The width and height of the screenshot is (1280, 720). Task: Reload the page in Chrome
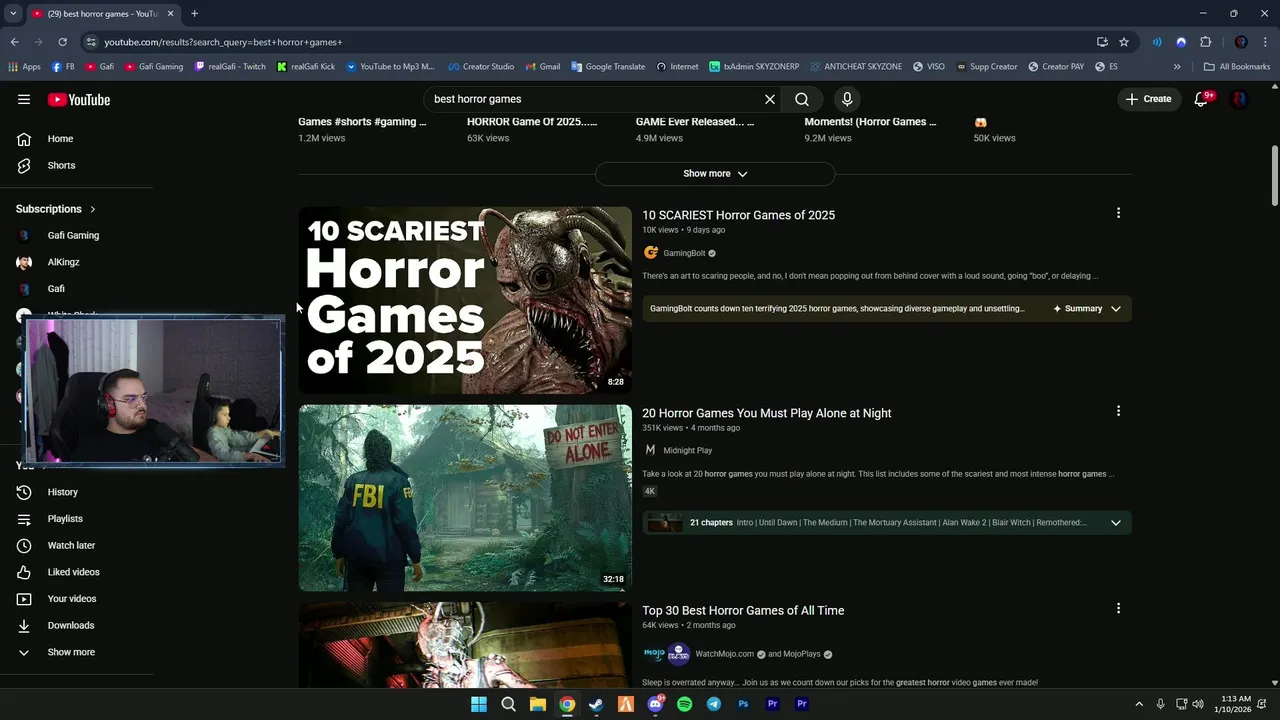point(62,42)
